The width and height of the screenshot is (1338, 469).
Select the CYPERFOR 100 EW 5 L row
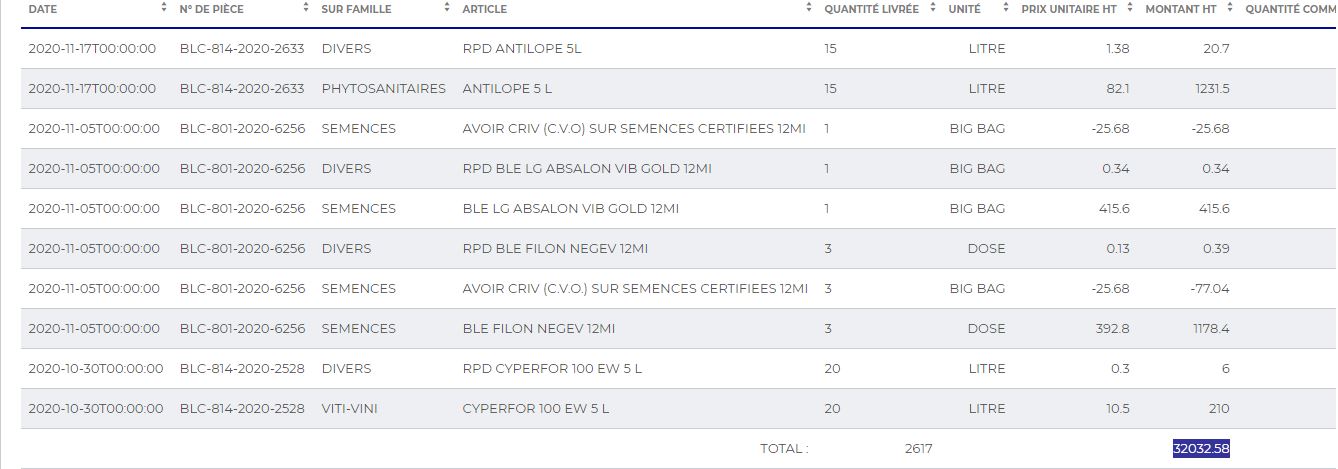[535, 409]
